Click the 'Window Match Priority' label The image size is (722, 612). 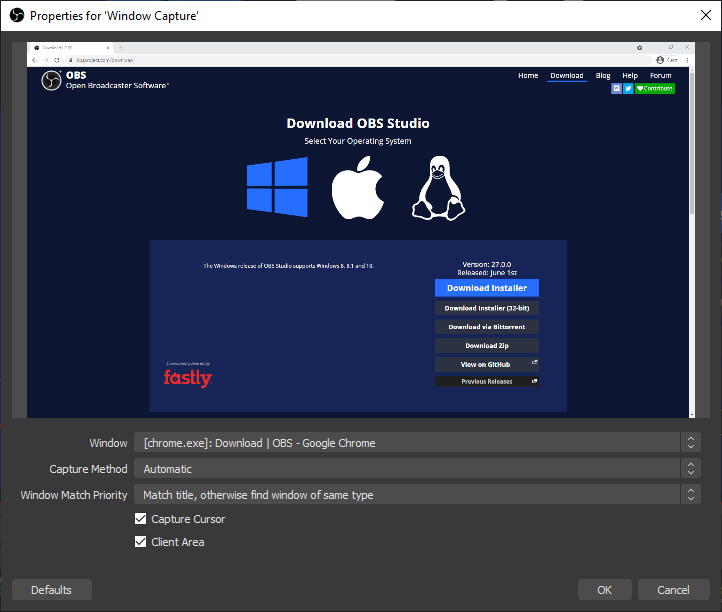tap(74, 495)
